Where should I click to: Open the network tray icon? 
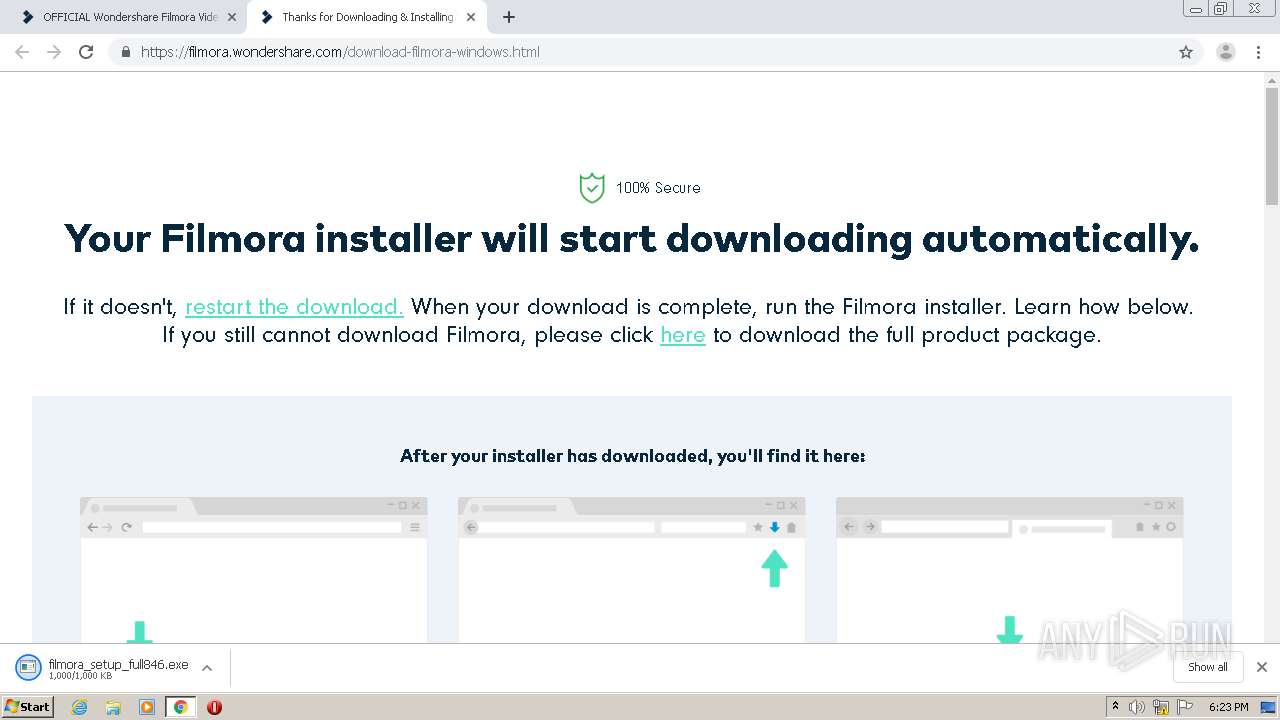[x=1161, y=707]
